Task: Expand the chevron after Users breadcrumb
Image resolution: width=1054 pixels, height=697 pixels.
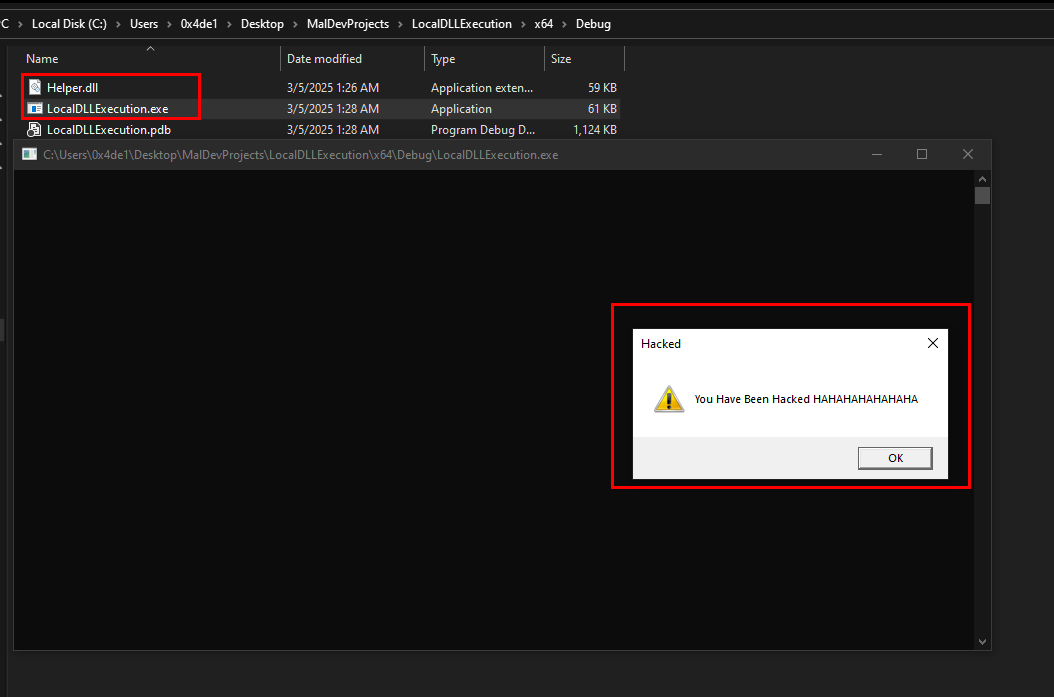Action: [169, 24]
